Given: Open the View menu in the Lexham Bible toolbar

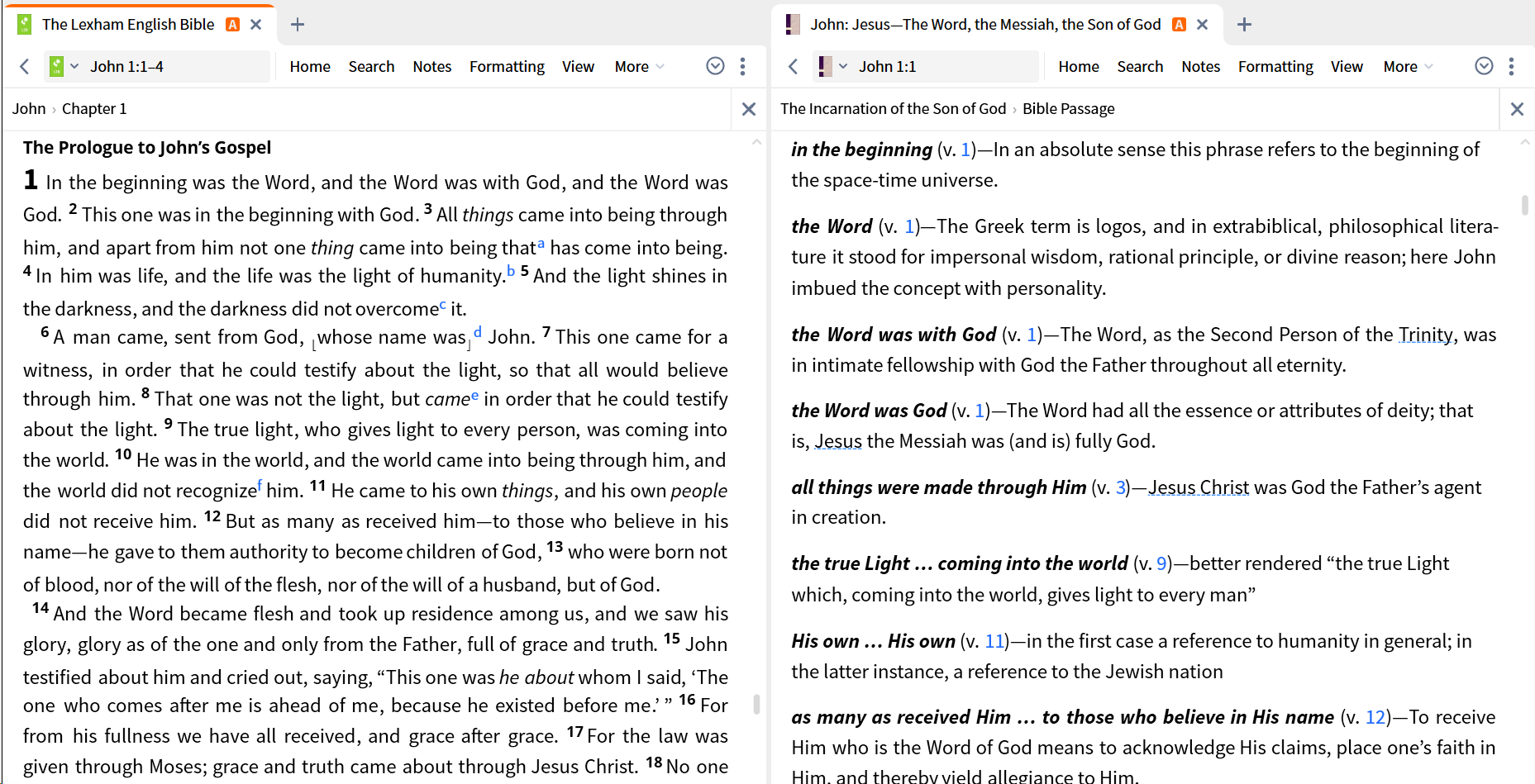Looking at the screenshot, I should click(578, 66).
